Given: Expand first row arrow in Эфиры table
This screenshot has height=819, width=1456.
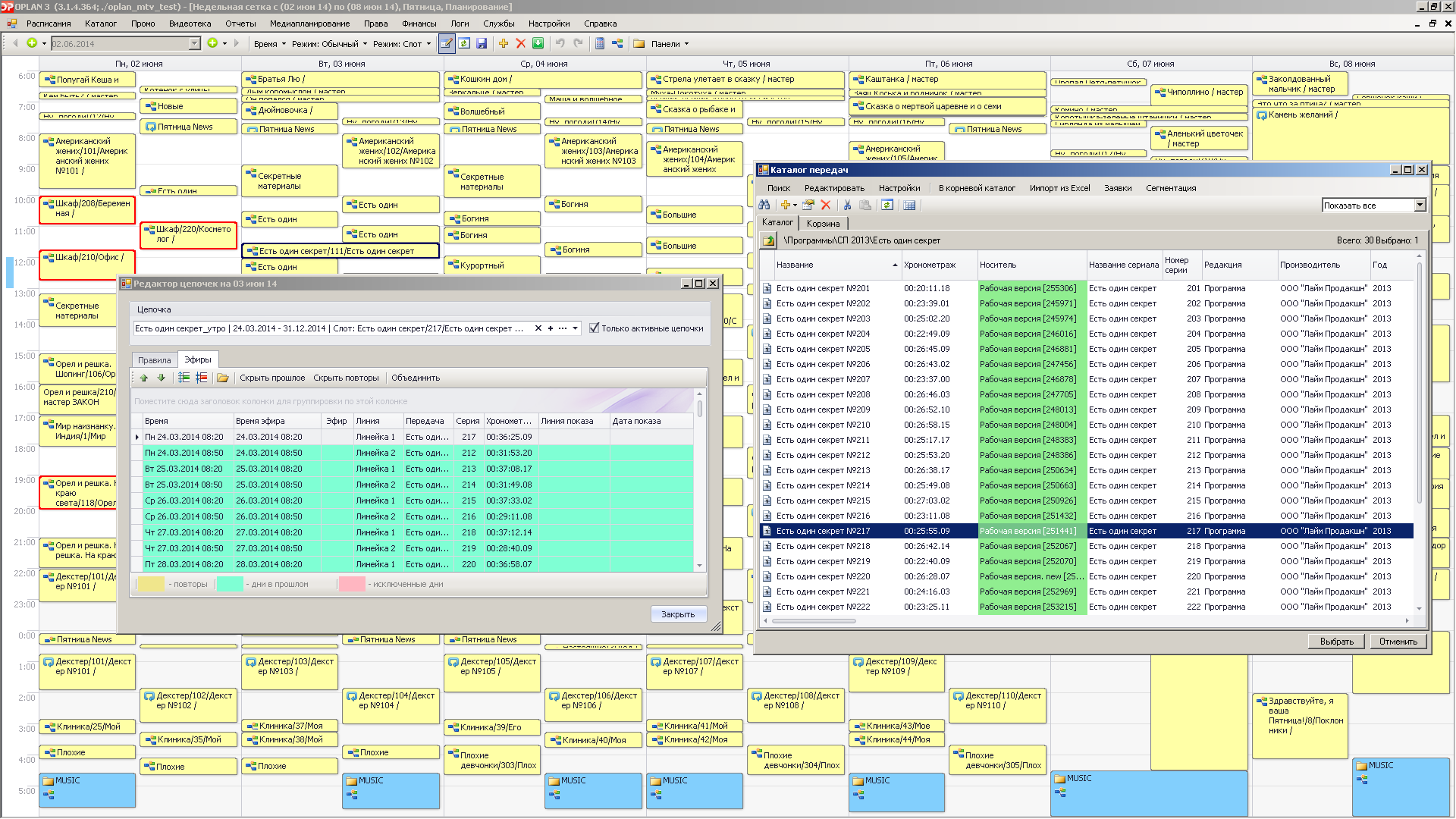Looking at the screenshot, I should coord(137,437).
